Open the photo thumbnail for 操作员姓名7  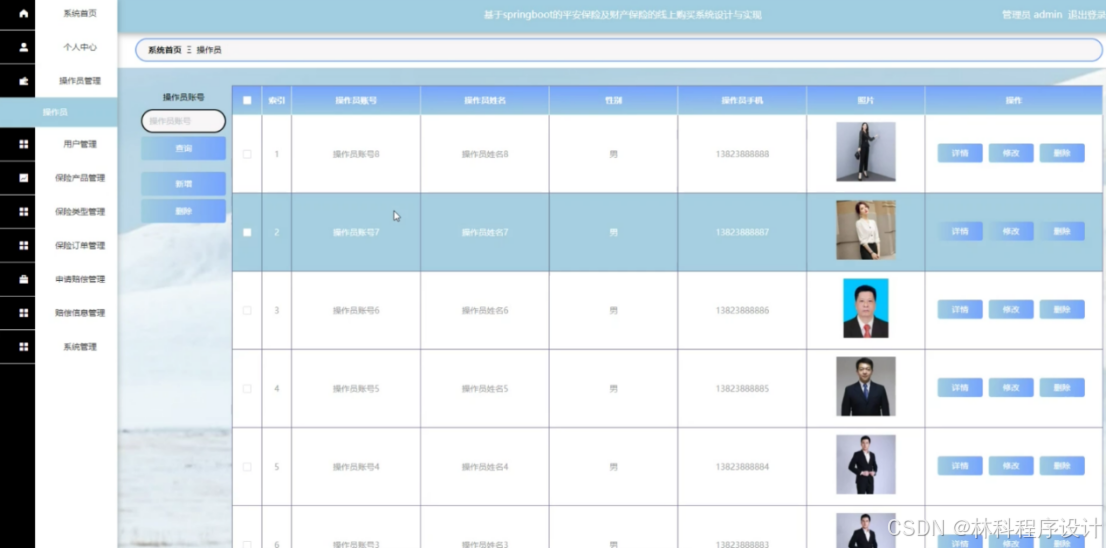coord(865,230)
